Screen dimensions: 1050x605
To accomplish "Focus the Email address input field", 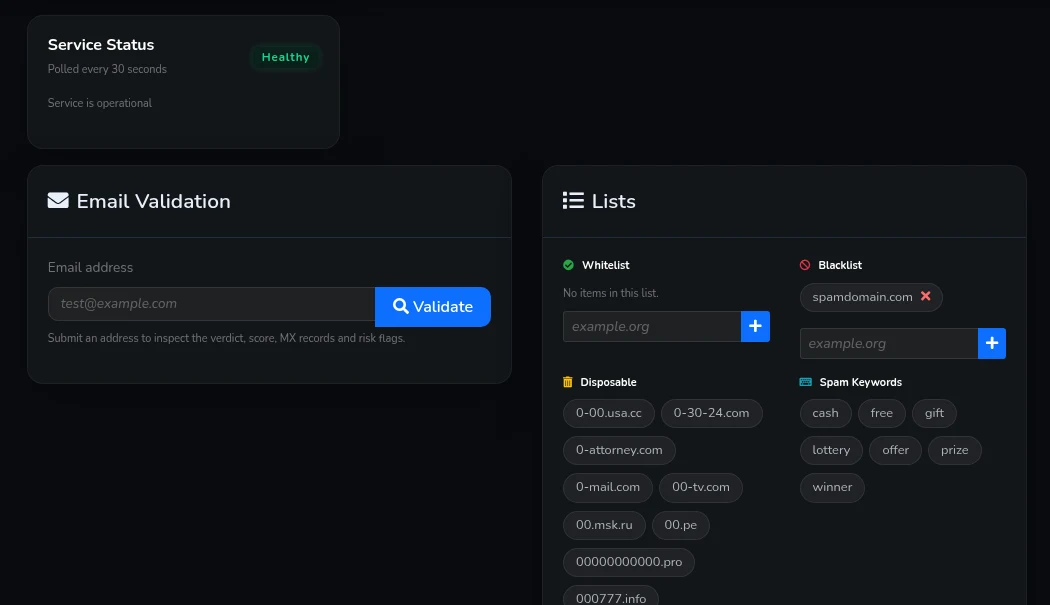I will [x=212, y=304].
